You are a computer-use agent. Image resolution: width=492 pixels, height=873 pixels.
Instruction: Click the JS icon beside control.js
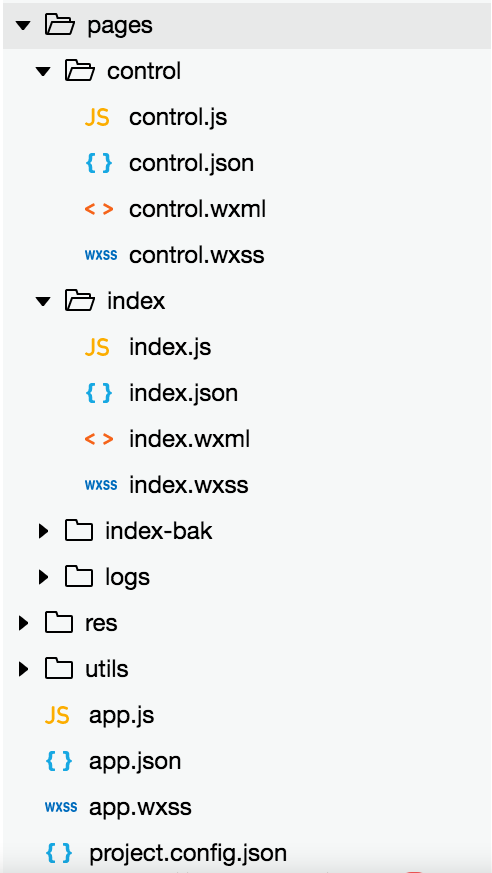click(x=97, y=117)
